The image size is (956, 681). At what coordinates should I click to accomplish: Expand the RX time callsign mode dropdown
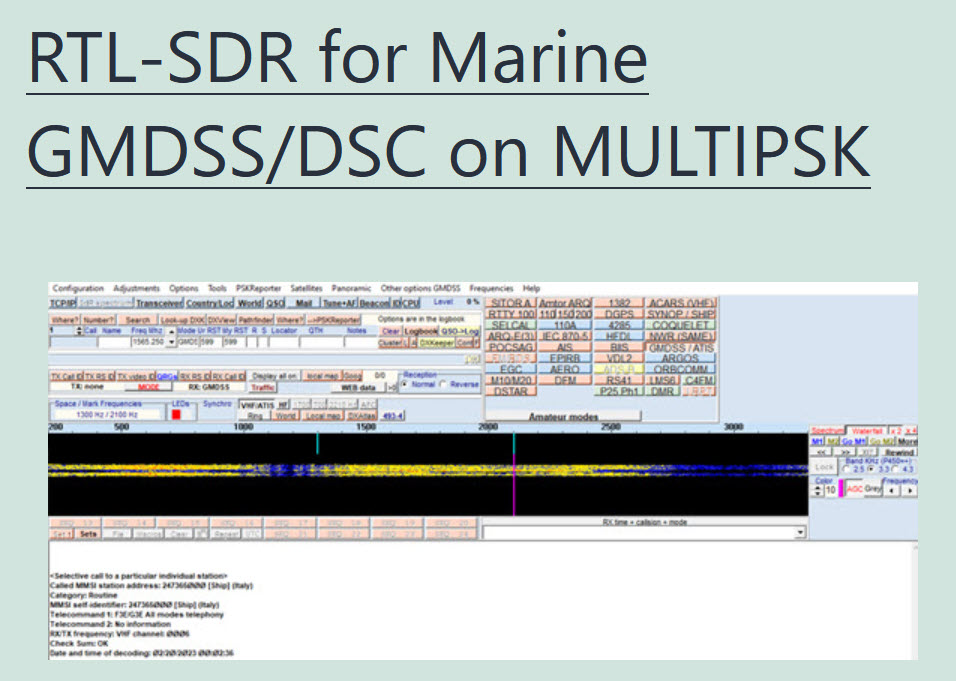click(799, 534)
